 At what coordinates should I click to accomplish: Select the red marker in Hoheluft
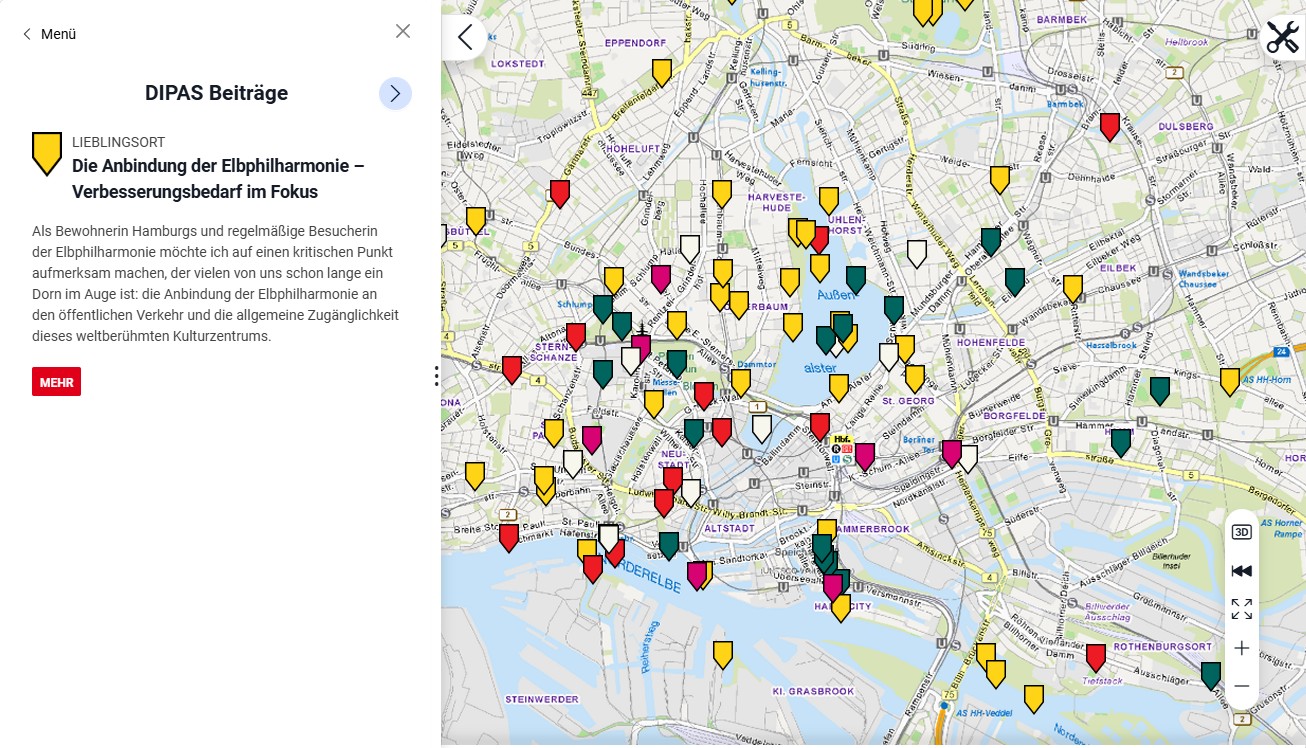click(x=560, y=193)
